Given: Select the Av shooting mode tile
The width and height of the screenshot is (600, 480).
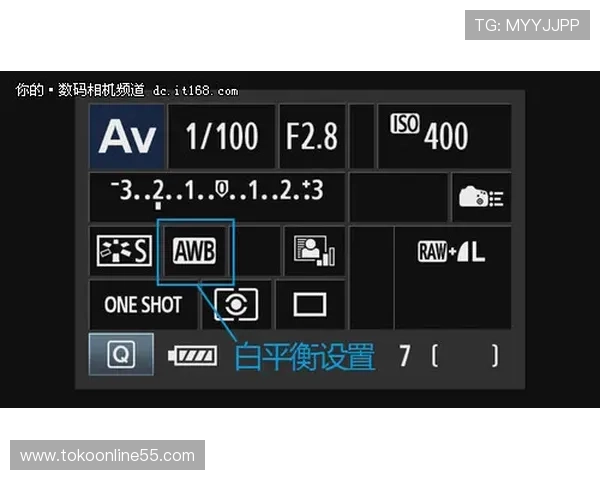Looking at the screenshot, I should tap(127, 136).
